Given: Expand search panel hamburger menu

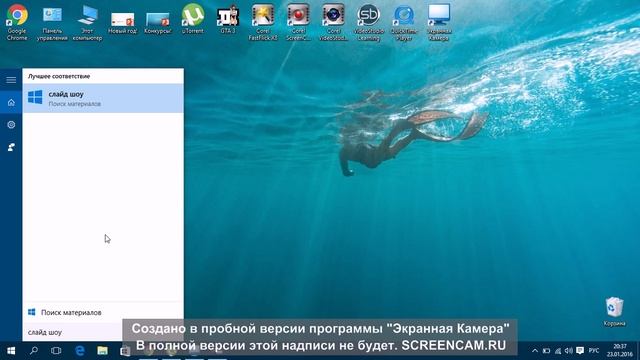Looking at the screenshot, I should (11, 80).
